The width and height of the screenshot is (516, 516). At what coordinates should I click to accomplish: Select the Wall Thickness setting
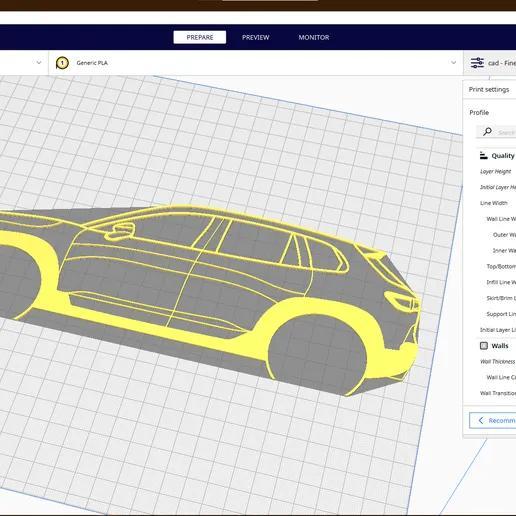tap(497, 362)
